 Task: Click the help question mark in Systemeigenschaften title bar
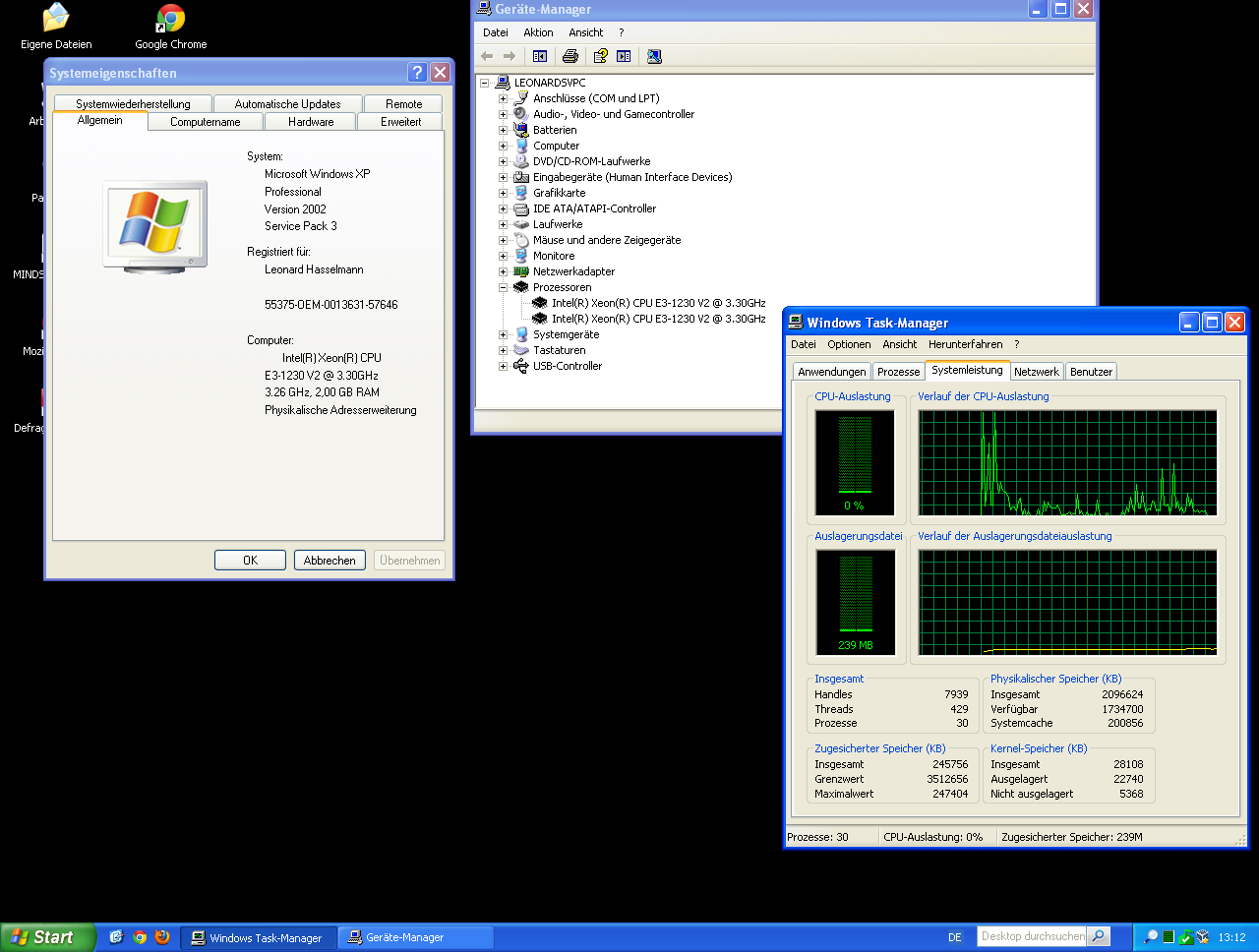coord(417,72)
